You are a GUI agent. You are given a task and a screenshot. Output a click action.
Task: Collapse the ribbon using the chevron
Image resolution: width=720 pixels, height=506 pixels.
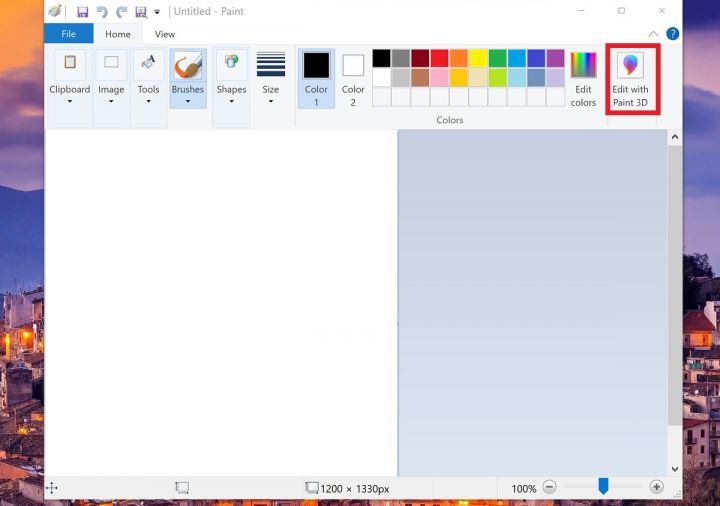[653, 34]
